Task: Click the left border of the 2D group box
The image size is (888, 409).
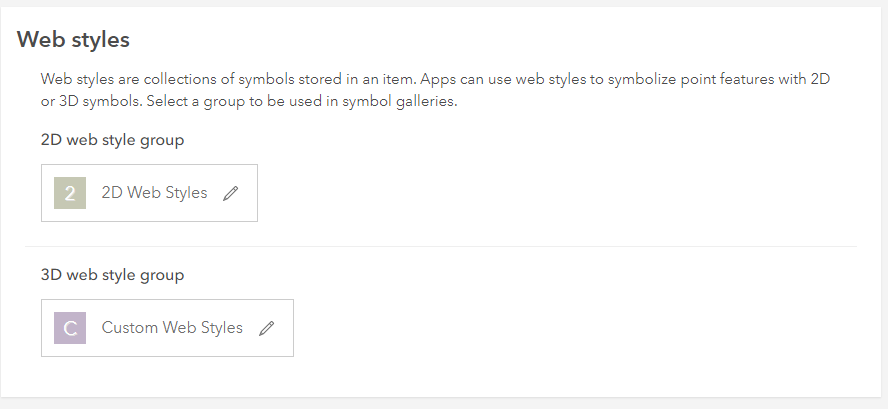Action: (41, 193)
